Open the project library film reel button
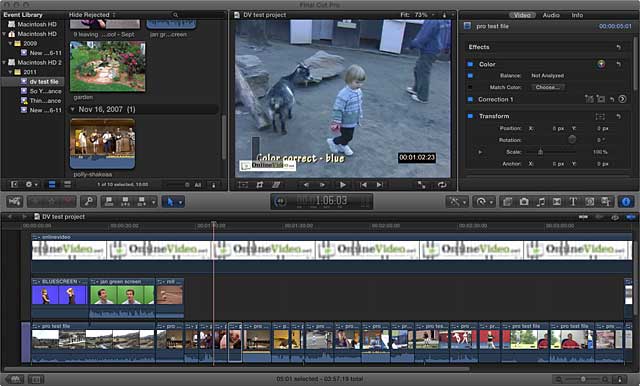Screen dimensions: 640x386 15,379
